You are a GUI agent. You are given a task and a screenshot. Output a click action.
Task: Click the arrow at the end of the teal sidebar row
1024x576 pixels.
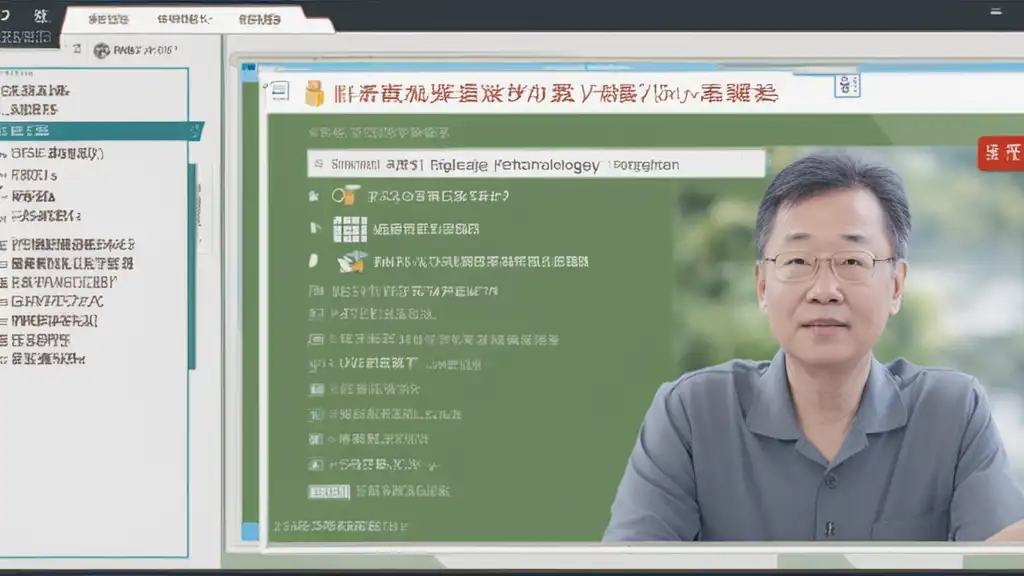pos(195,131)
